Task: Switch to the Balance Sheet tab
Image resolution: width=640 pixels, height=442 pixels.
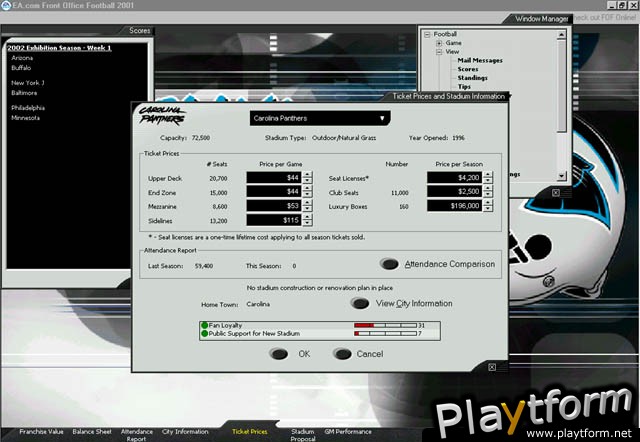Action: point(92,432)
